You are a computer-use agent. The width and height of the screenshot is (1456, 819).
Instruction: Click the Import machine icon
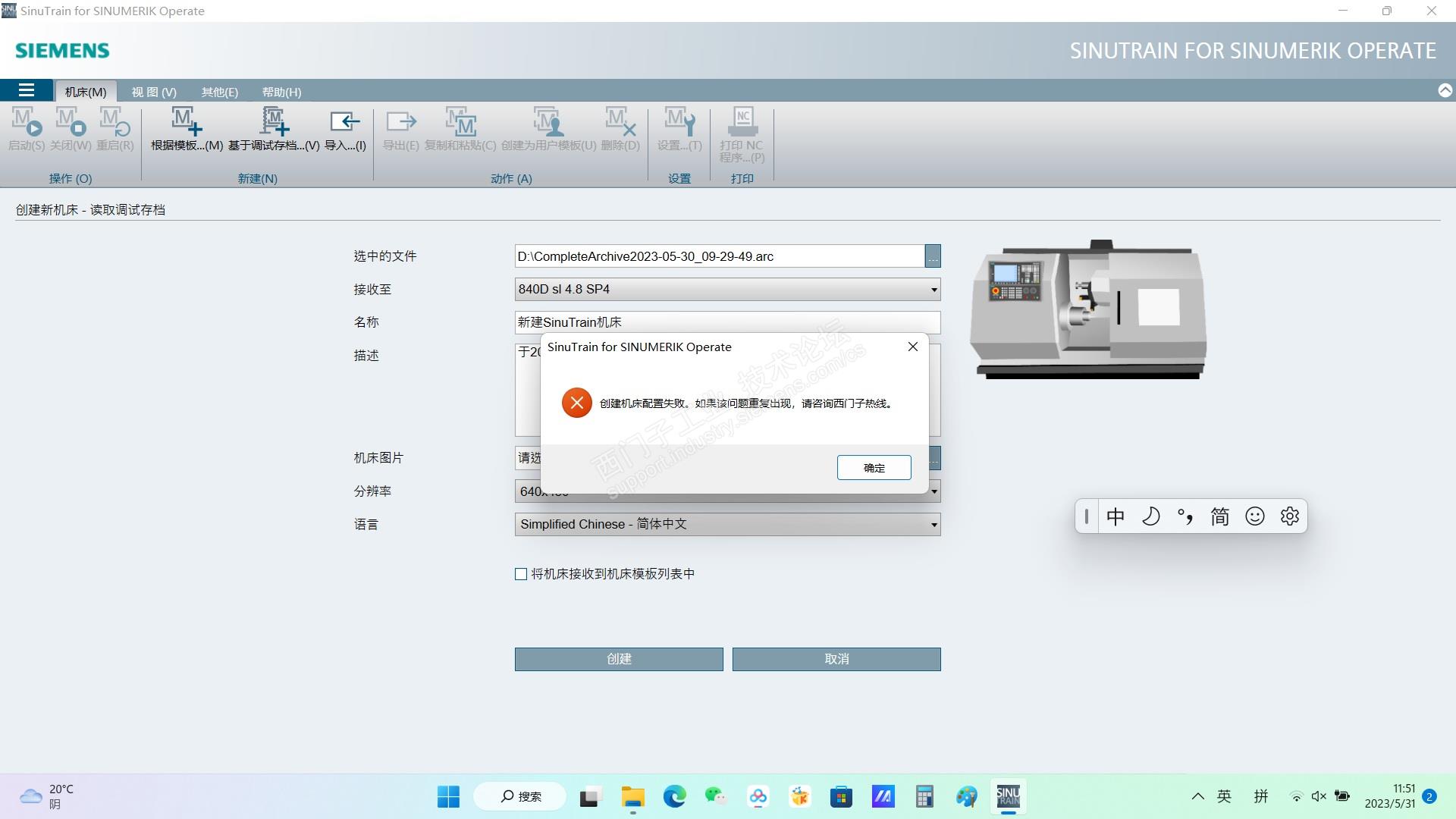(x=345, y=123)
